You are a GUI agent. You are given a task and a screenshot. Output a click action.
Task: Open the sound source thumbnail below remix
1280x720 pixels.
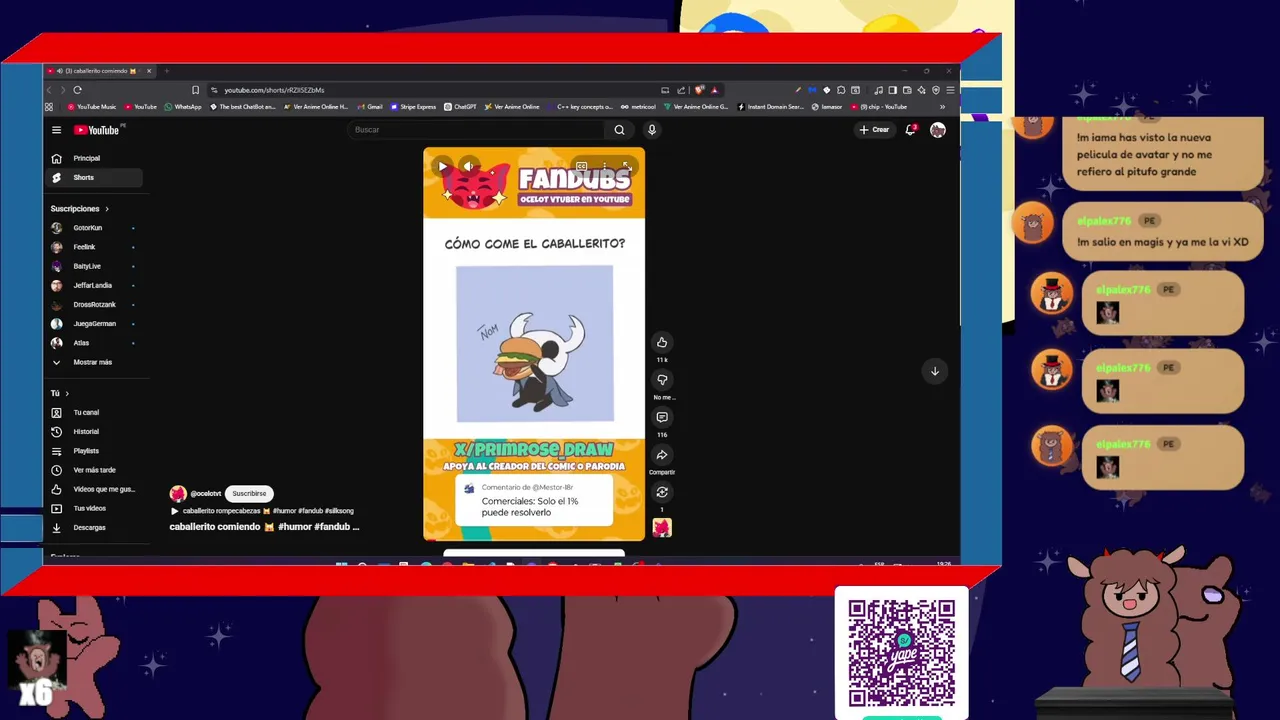[662, 528]
